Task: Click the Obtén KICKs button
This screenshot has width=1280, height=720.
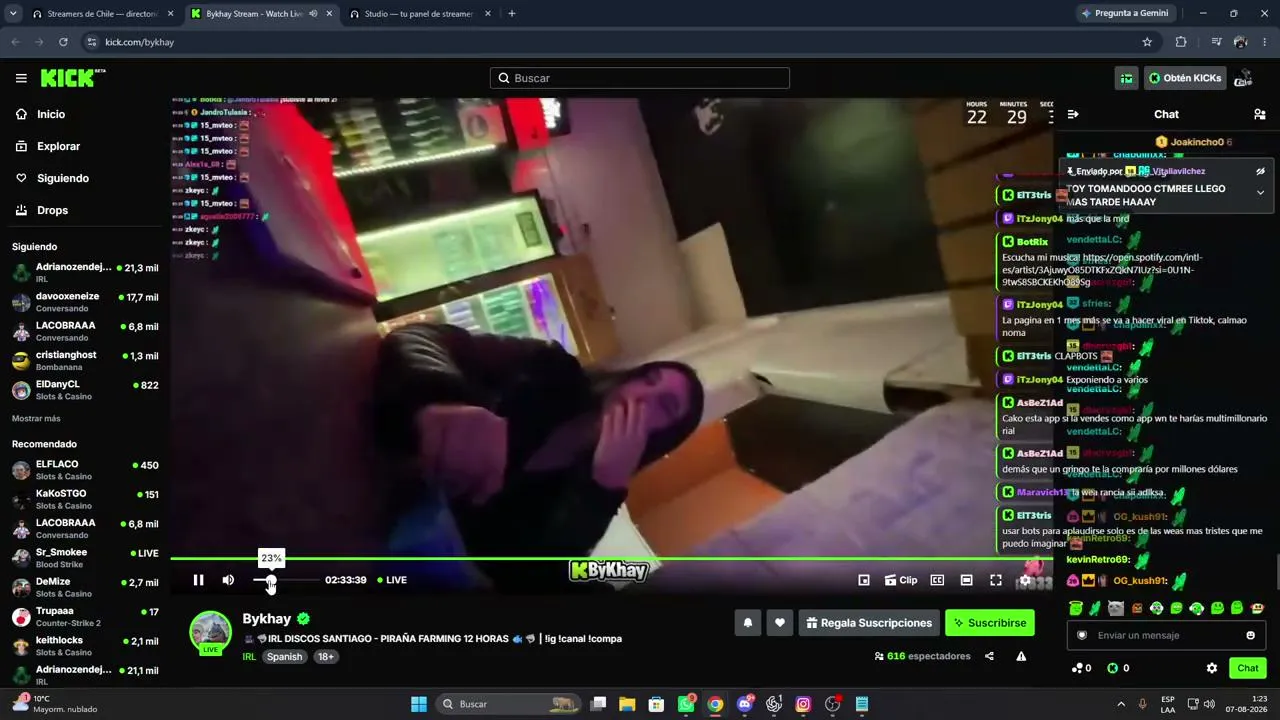Action: [x=1185, y=78]
